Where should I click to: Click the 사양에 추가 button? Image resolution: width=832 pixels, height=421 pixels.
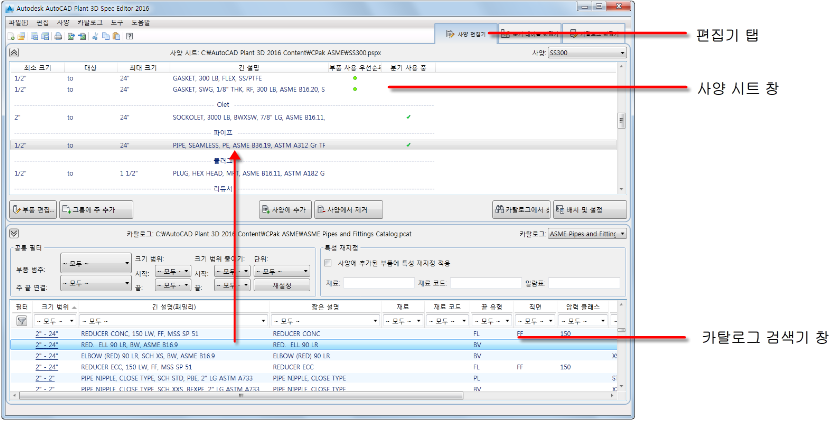point(285,210)
